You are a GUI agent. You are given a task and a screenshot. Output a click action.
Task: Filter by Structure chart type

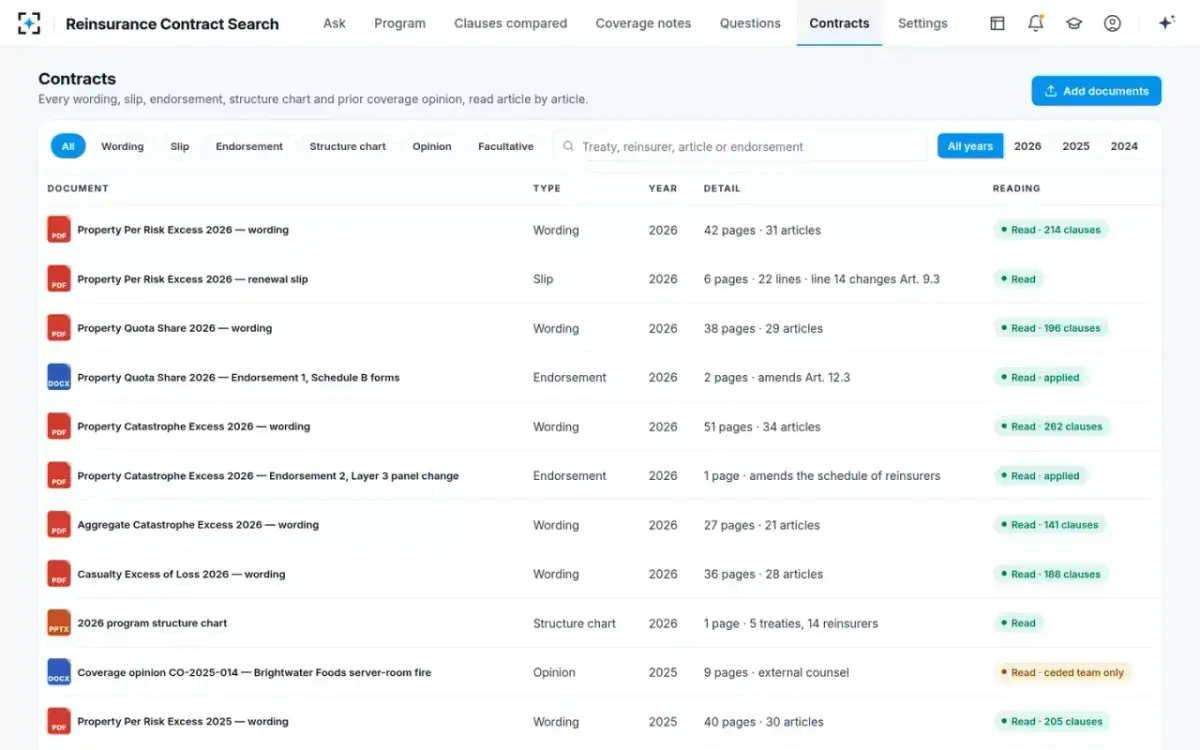point(347,146)
